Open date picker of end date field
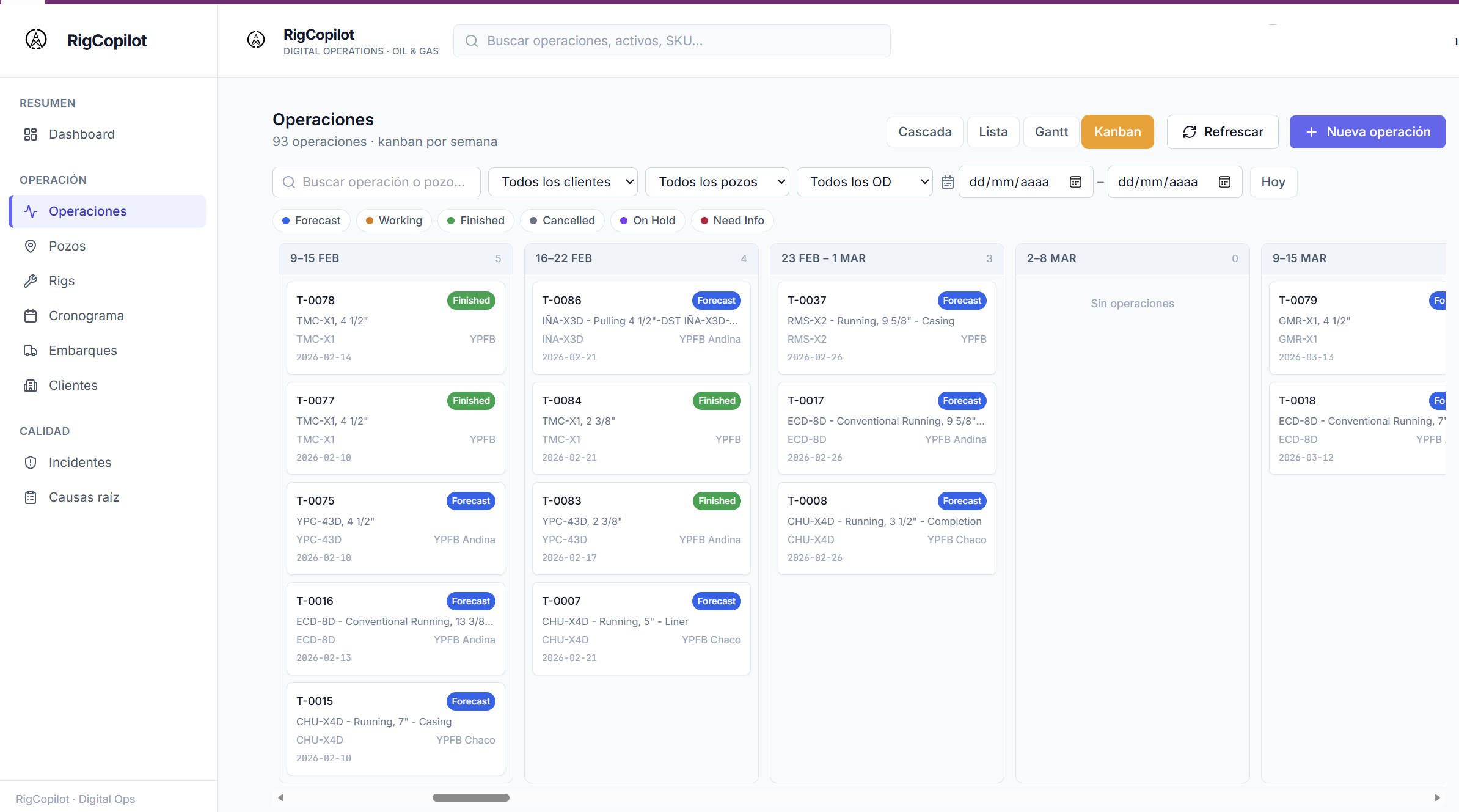The width and height of the screenshot is (1459, 812). pyautogui.click(x=1225, y=182)
